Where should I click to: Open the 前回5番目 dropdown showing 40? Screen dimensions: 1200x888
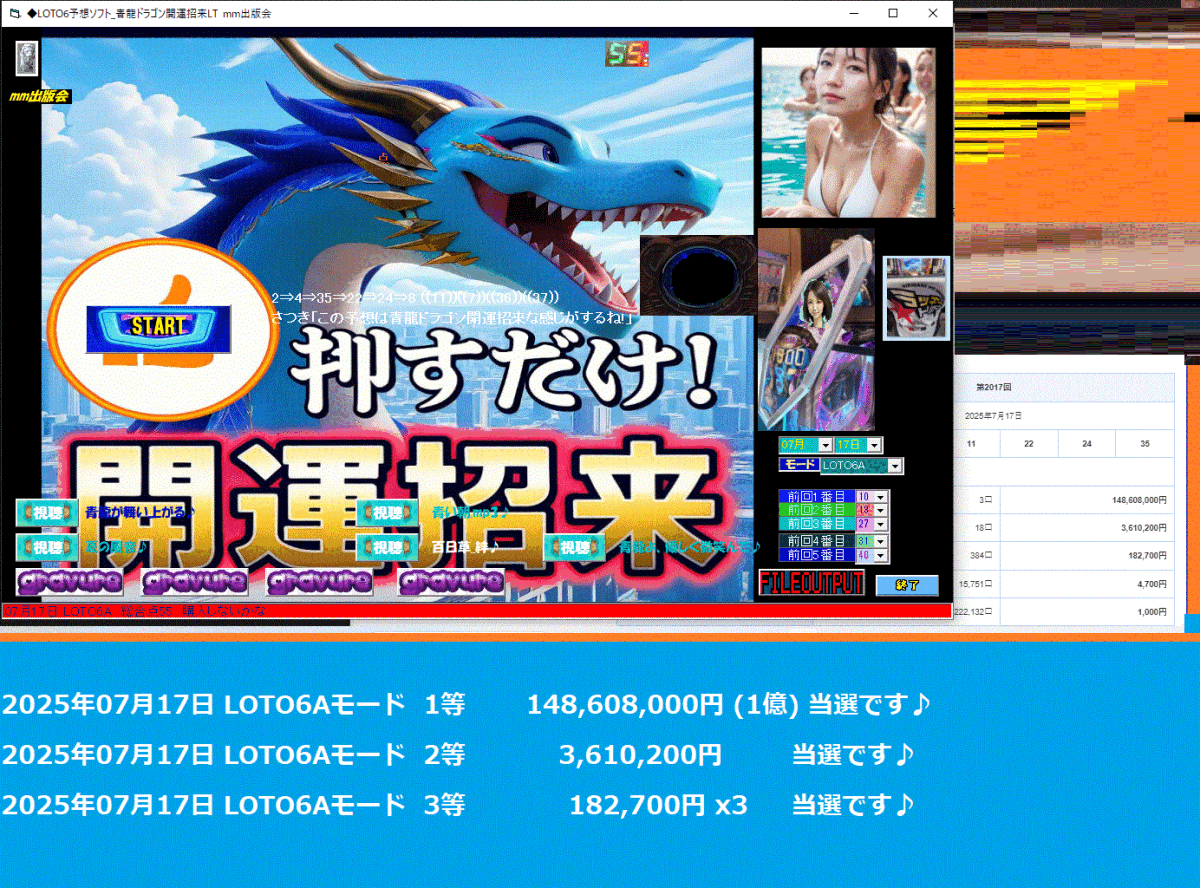881,555
